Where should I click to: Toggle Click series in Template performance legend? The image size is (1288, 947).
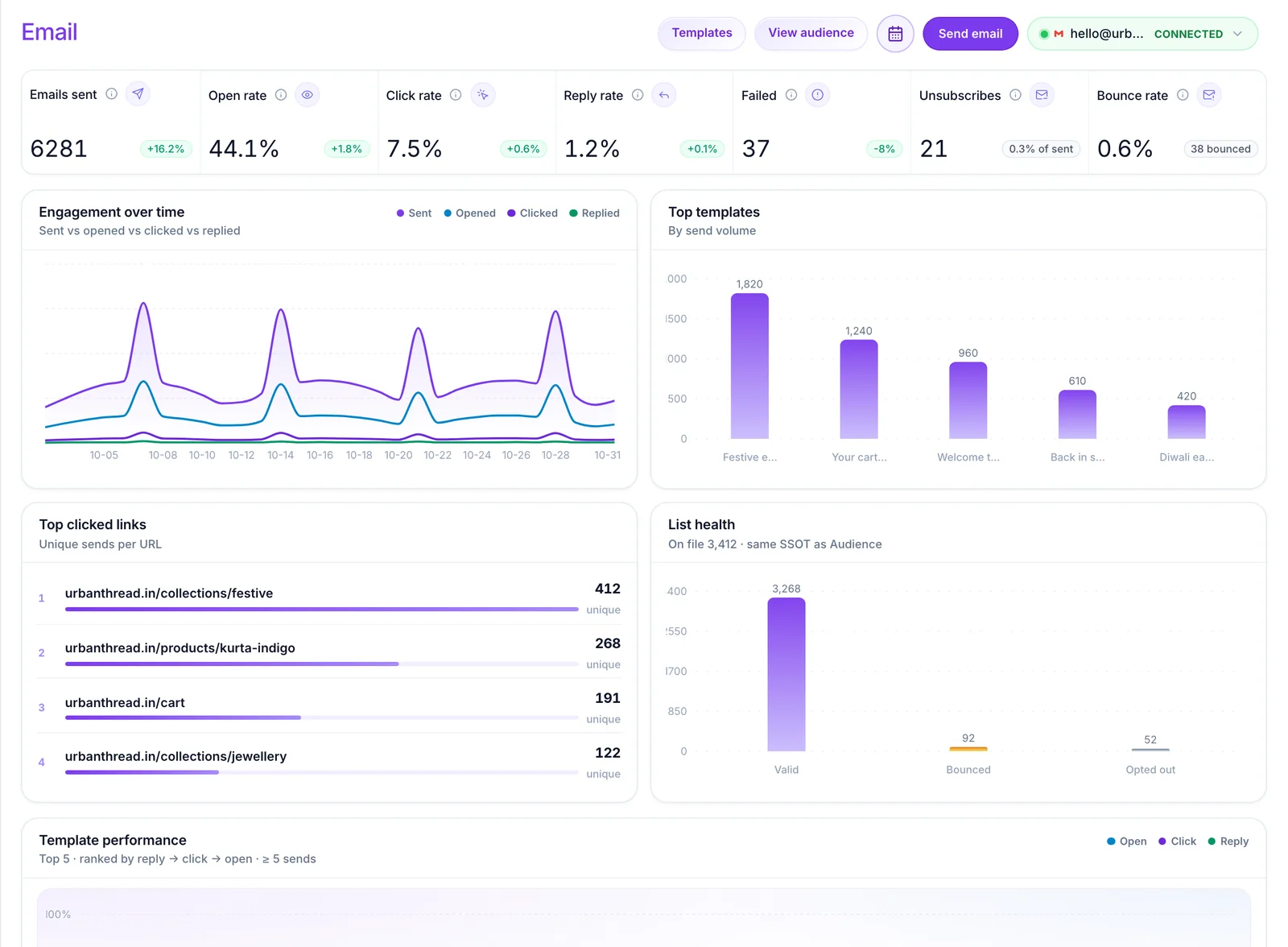1177,842
